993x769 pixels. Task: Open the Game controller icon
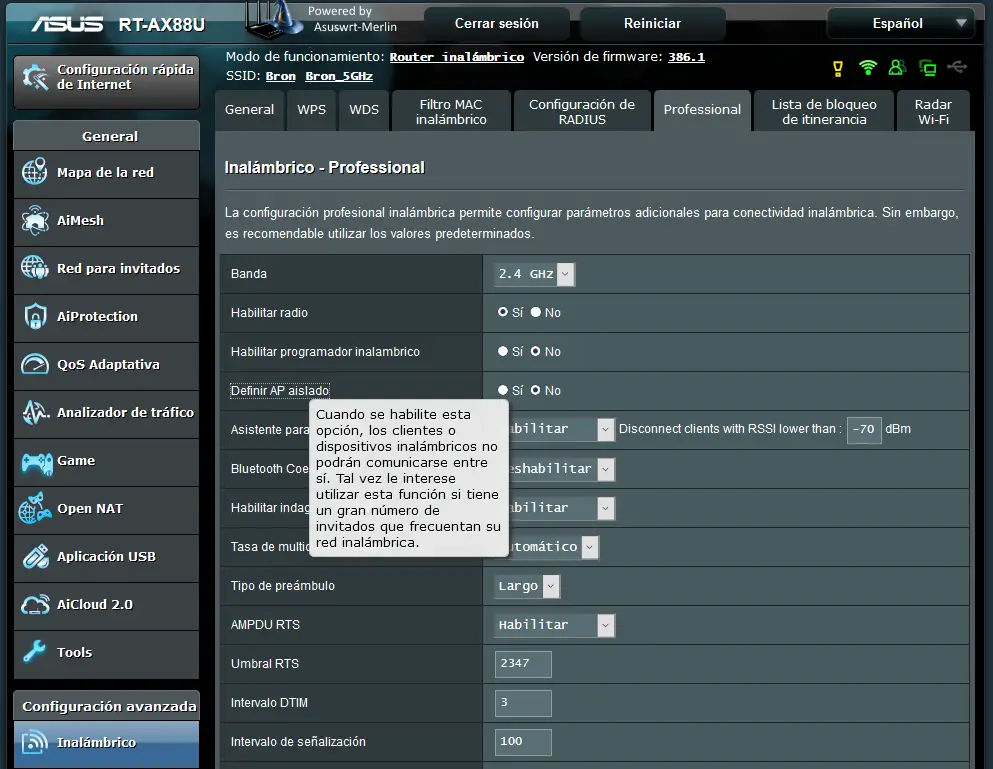coord(37,462)
